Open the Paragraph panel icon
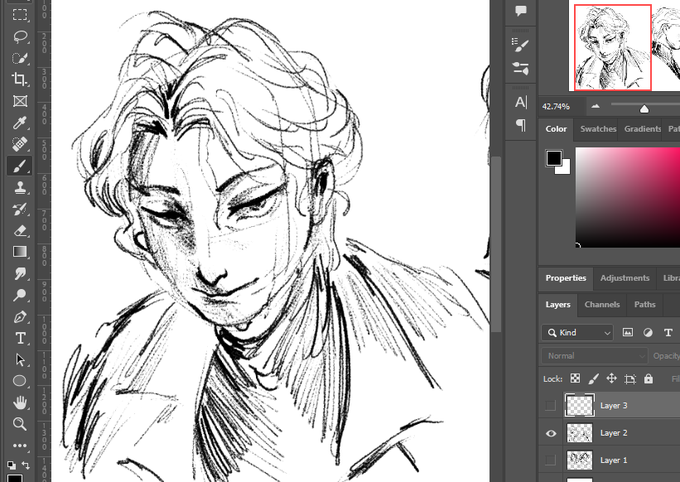The image size is (680, 482). point(521,125)
